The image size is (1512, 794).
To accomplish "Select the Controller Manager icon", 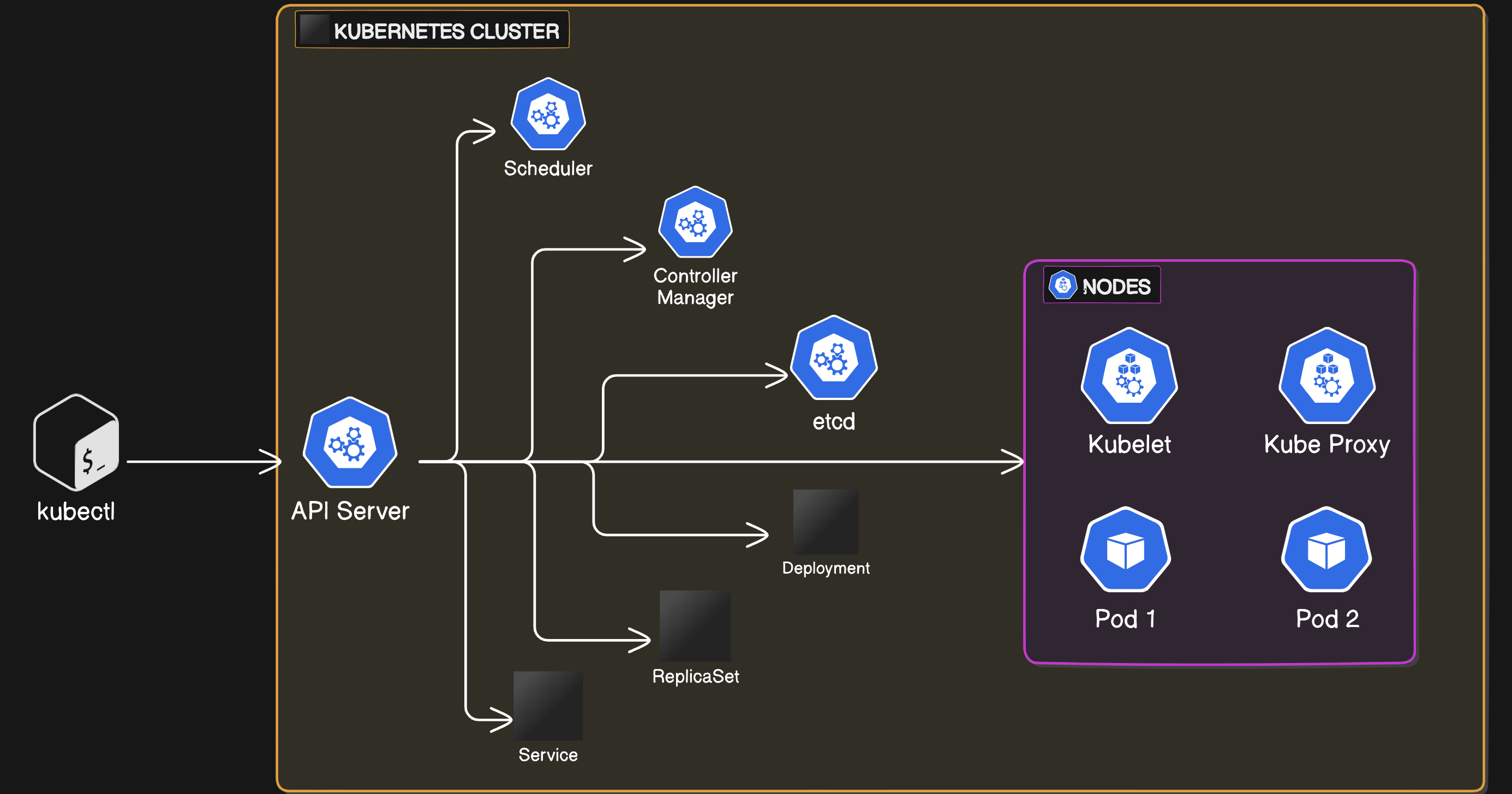I will pyautogui.click(x=696, y=222).
